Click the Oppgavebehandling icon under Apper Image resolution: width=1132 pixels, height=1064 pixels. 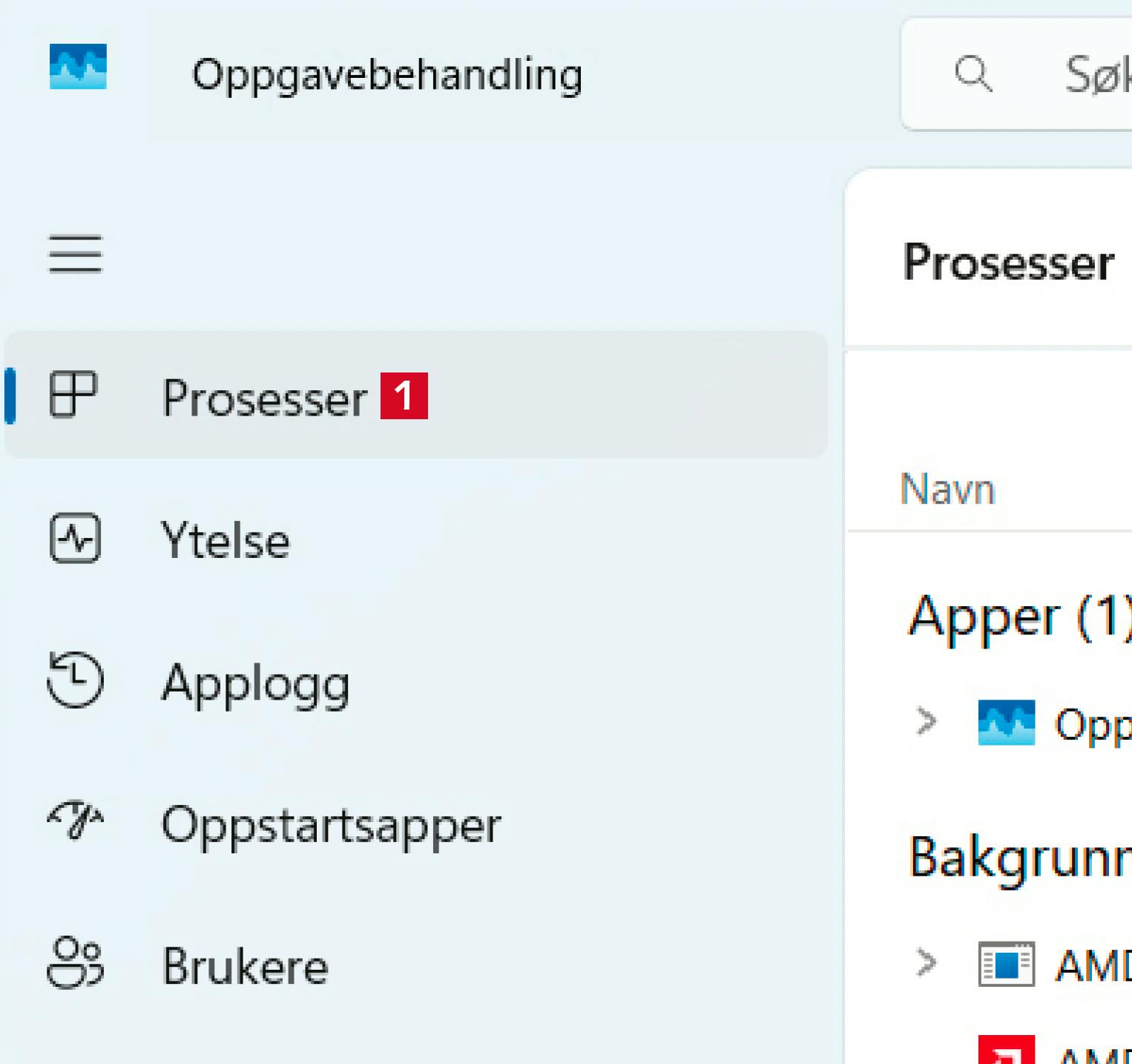point(1006,722)
